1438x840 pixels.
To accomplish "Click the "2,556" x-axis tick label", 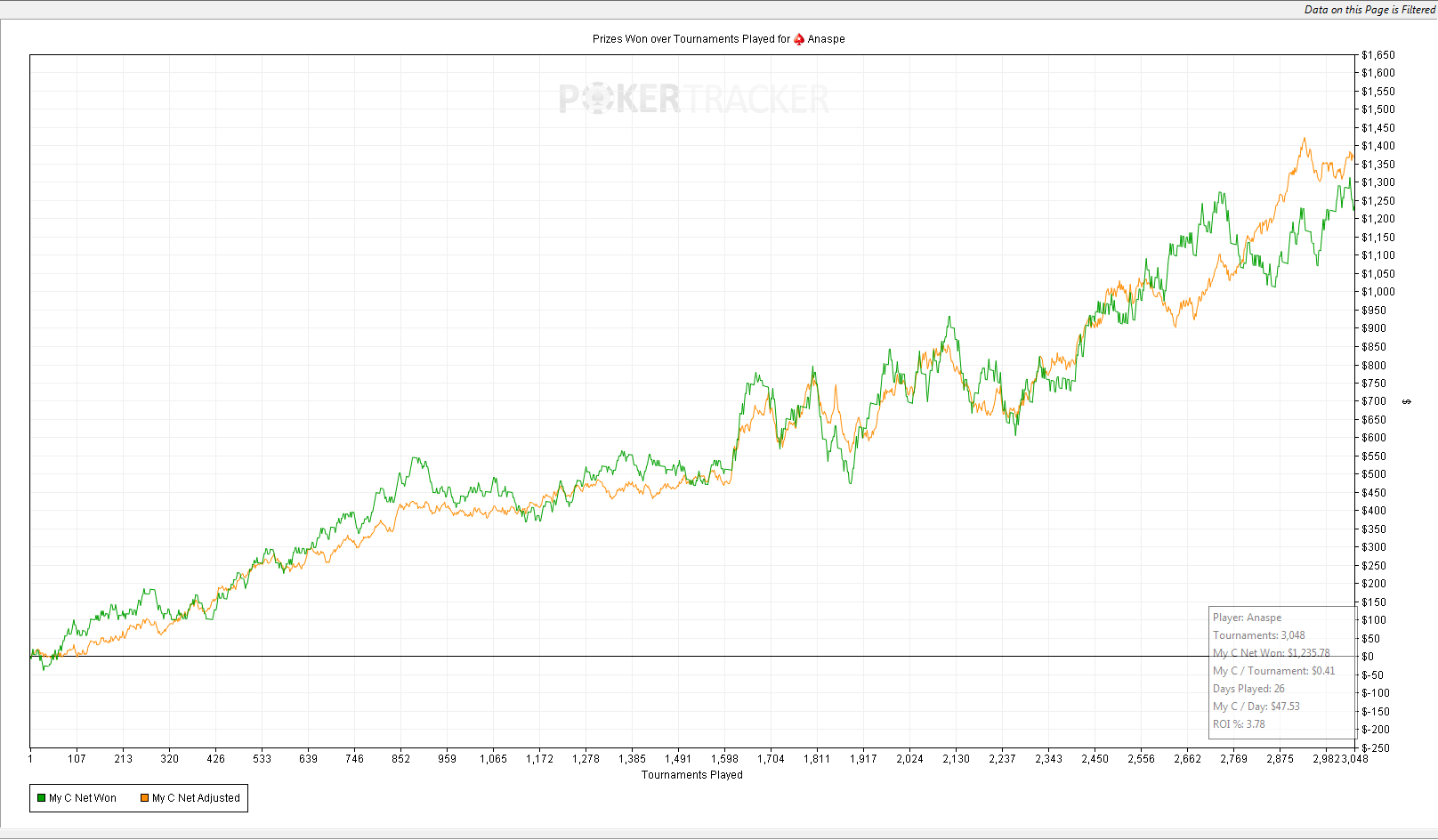I will click(x=1141, y=759).
